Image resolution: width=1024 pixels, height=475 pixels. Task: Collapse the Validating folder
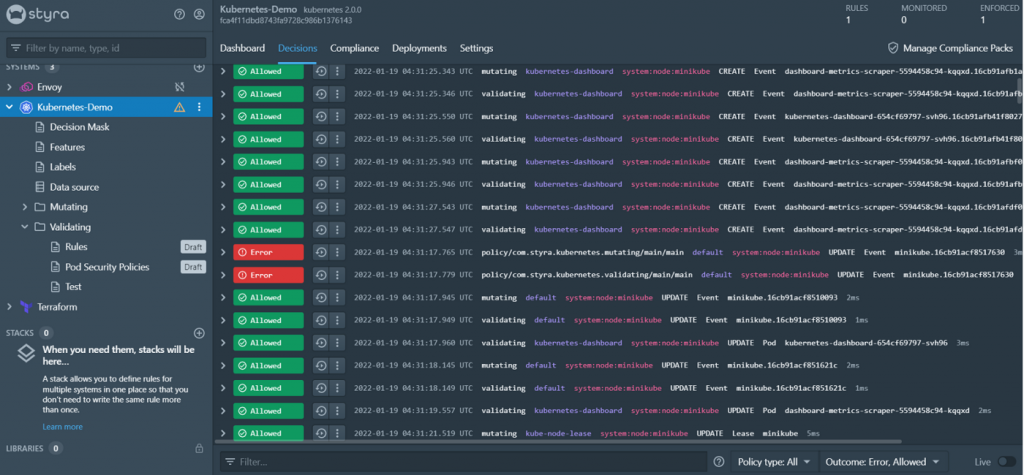(25, 227)
